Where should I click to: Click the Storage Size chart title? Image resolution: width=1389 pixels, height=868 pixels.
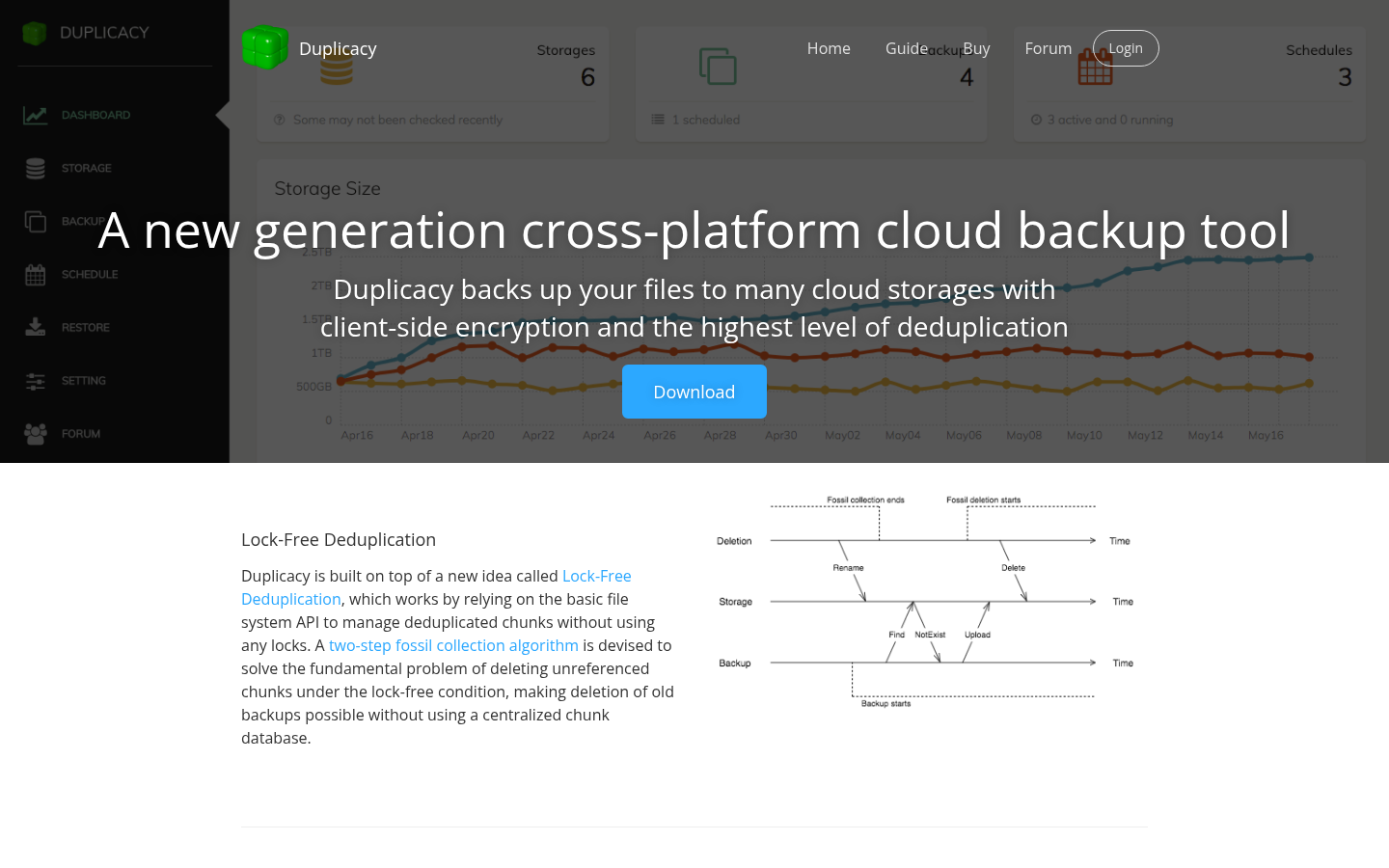(x=327, y=188)
